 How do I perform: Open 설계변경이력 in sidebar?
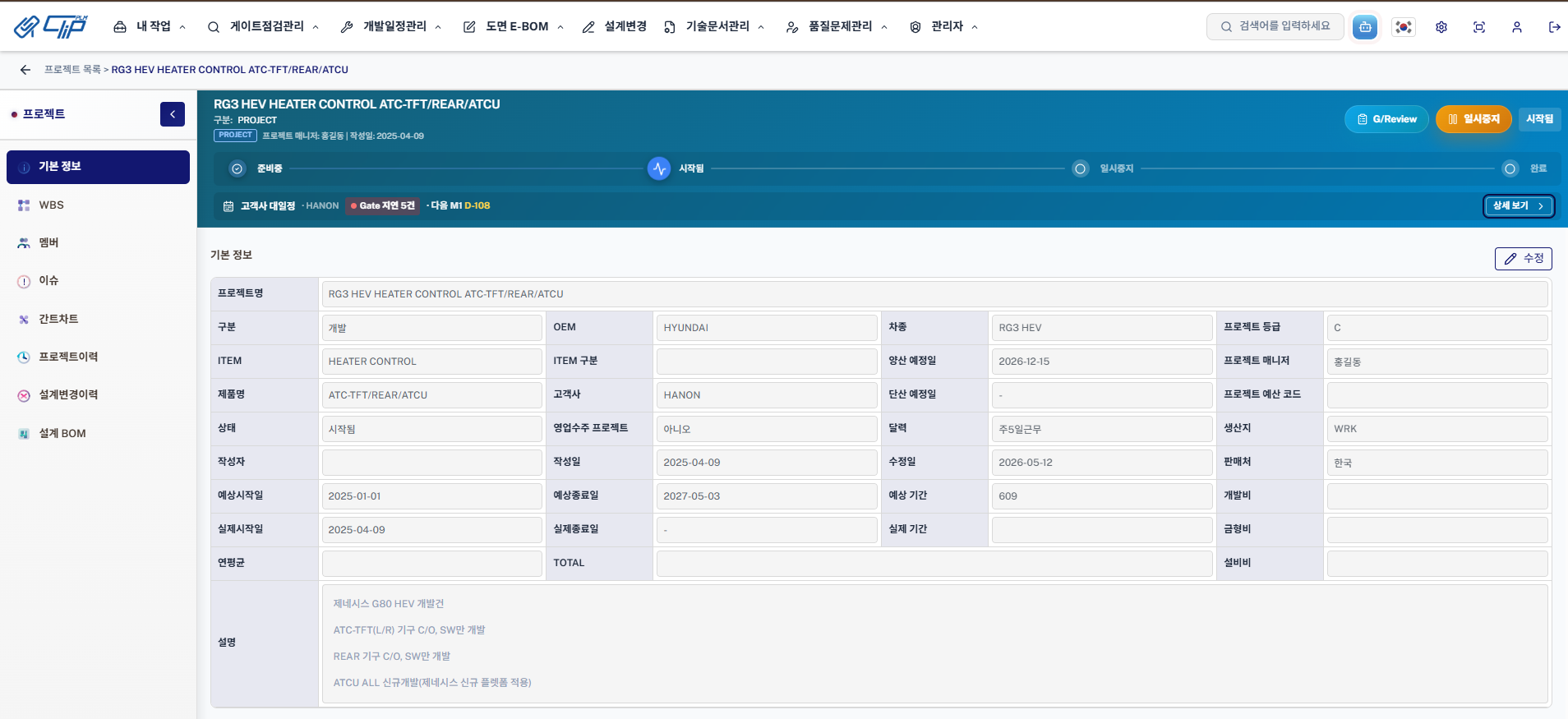click(98, 395)
